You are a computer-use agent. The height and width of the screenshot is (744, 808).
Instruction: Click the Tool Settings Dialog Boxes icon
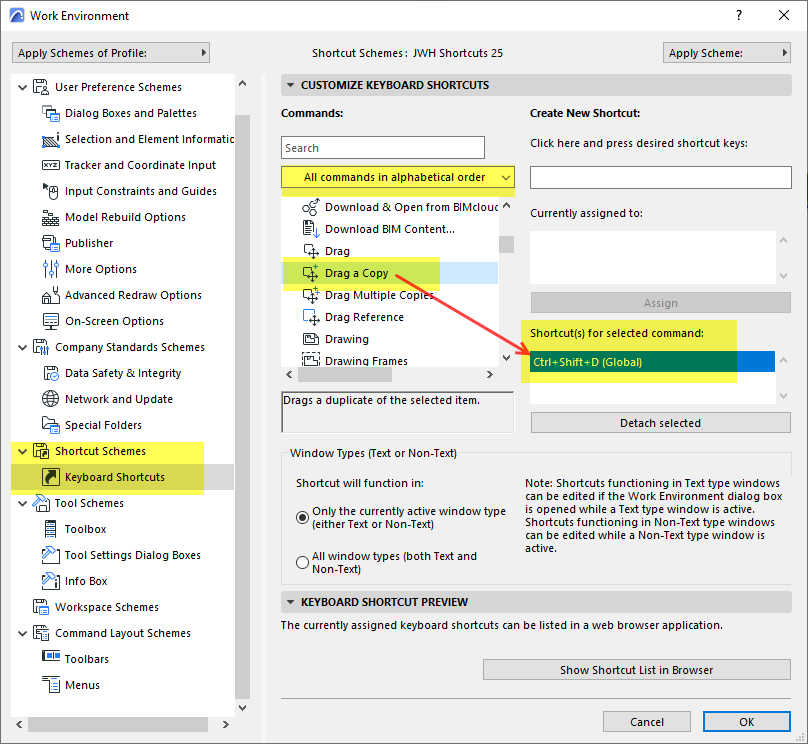(x=50, y=555)
